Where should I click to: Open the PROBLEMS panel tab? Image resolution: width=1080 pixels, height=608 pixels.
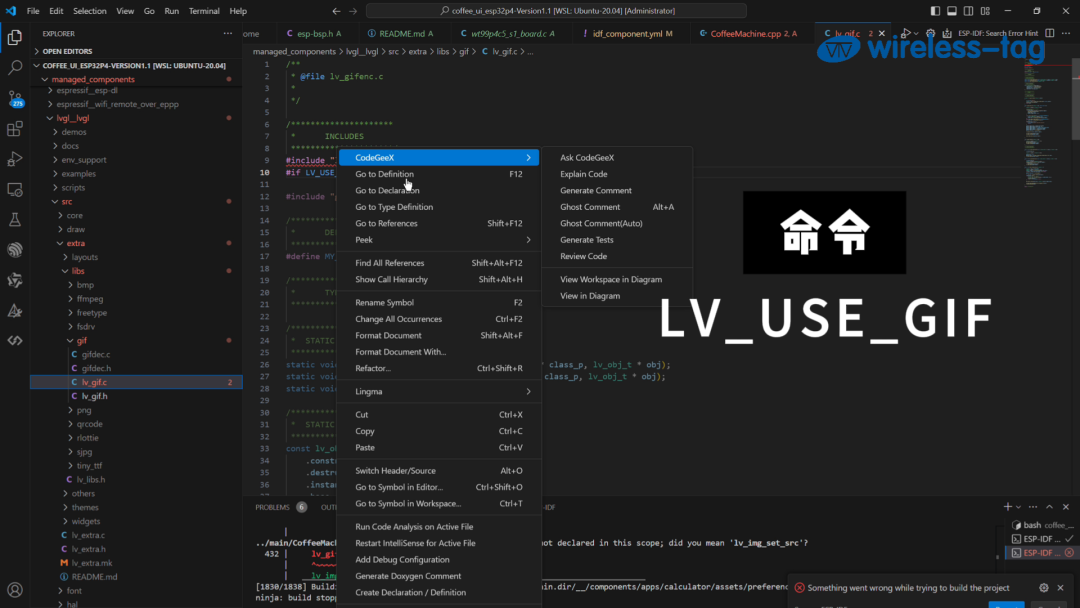[x=272, y=507]
